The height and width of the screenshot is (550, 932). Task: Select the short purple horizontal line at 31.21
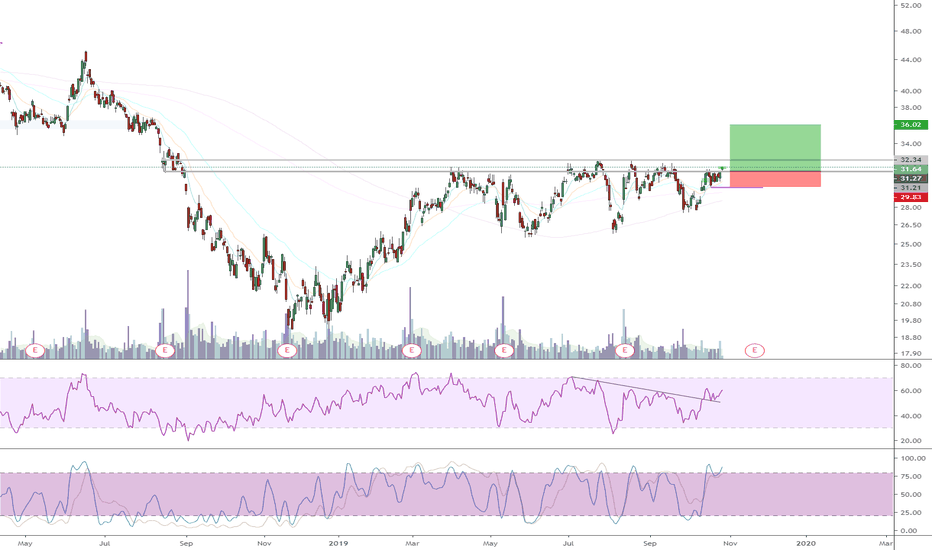click(x=736, y=187)
